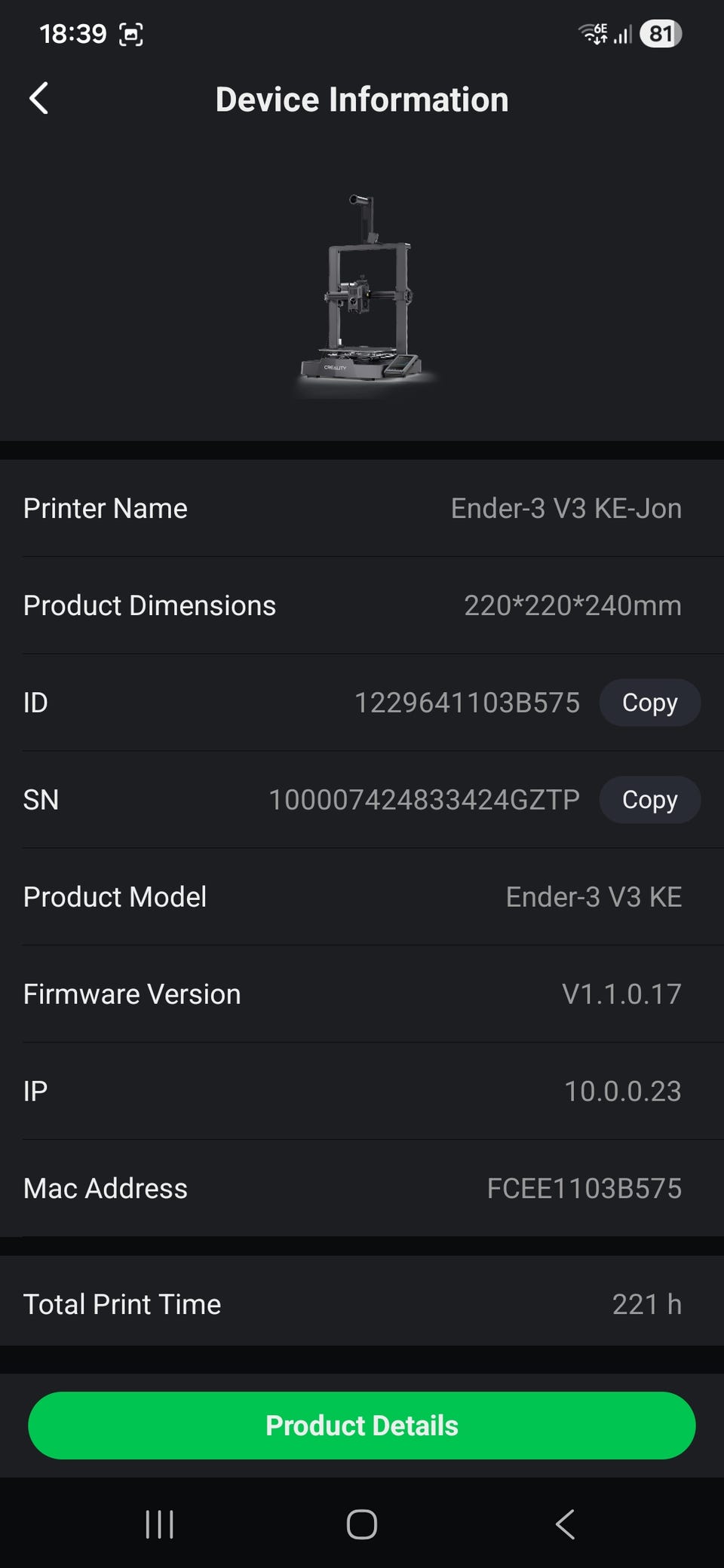The image size is (724, 1568).
Task: Tap firmware value V1.1.0.17
Action: [x=621, y=994]
